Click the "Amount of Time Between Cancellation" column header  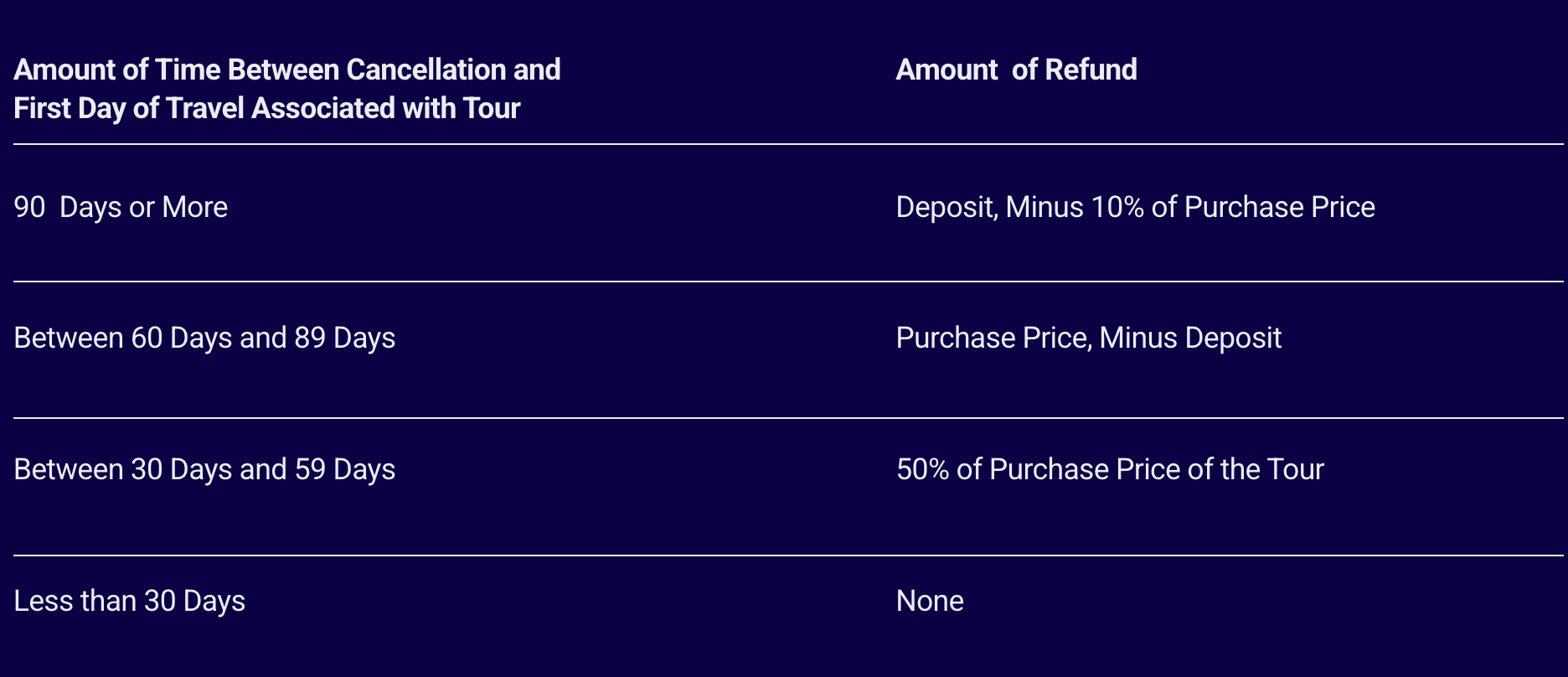tap(286, 70)
